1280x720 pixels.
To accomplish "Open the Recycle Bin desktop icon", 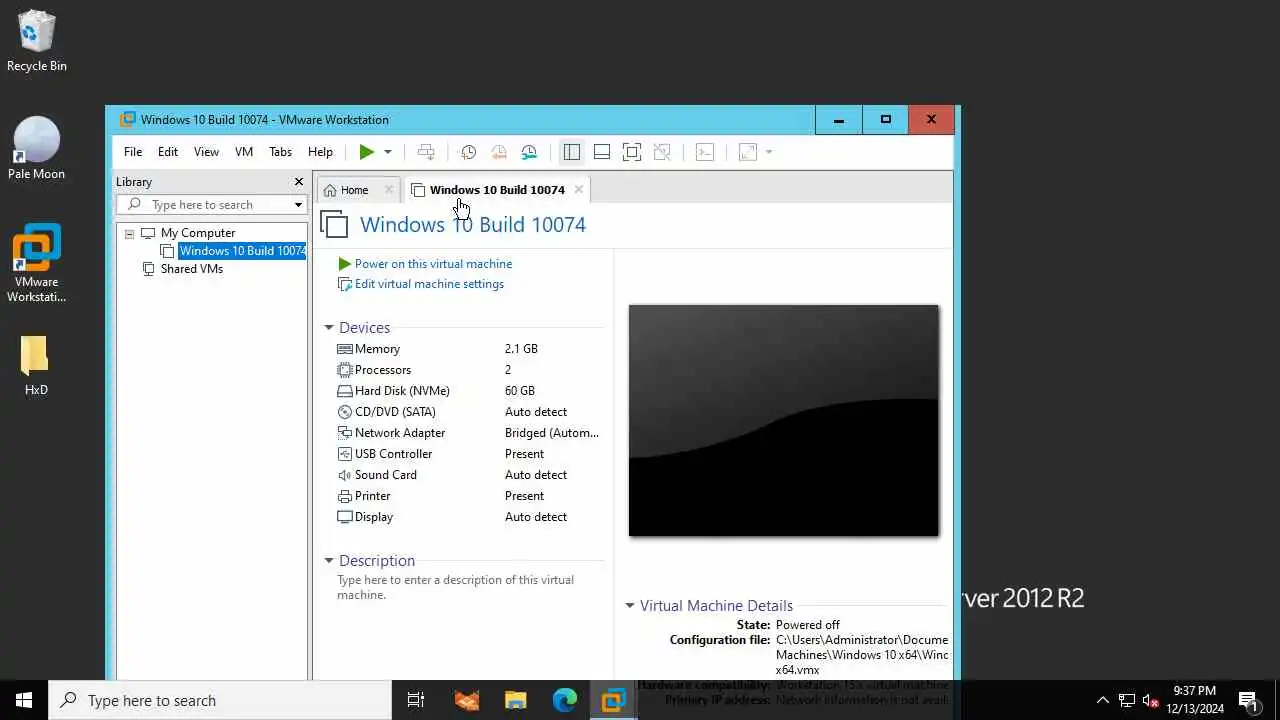I will click(x=37, y=42).
